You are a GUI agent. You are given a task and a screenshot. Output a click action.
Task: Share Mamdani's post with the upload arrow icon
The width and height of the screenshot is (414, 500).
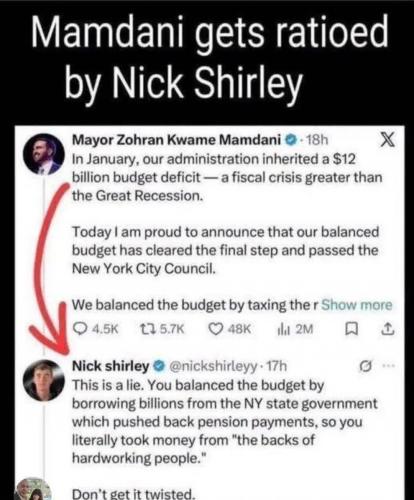(x=388, y=329)
